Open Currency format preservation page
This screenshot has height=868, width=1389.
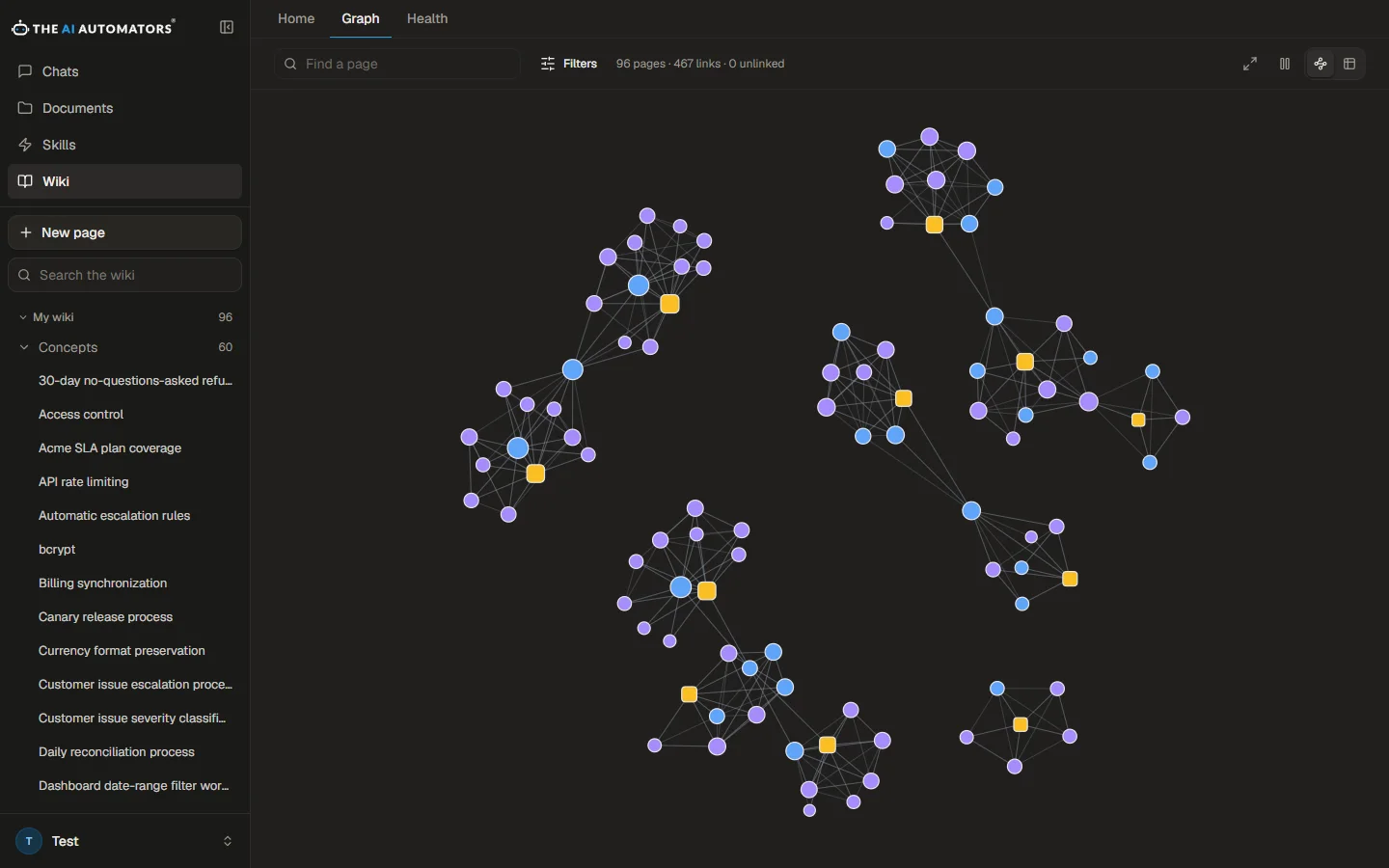pos(122,651)
